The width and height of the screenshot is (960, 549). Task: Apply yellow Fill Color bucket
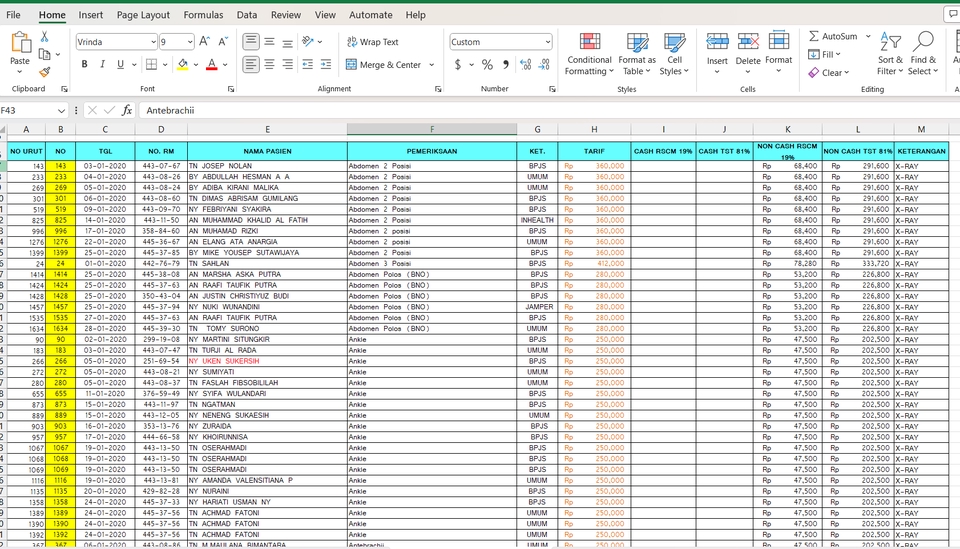tap(183, 64)
